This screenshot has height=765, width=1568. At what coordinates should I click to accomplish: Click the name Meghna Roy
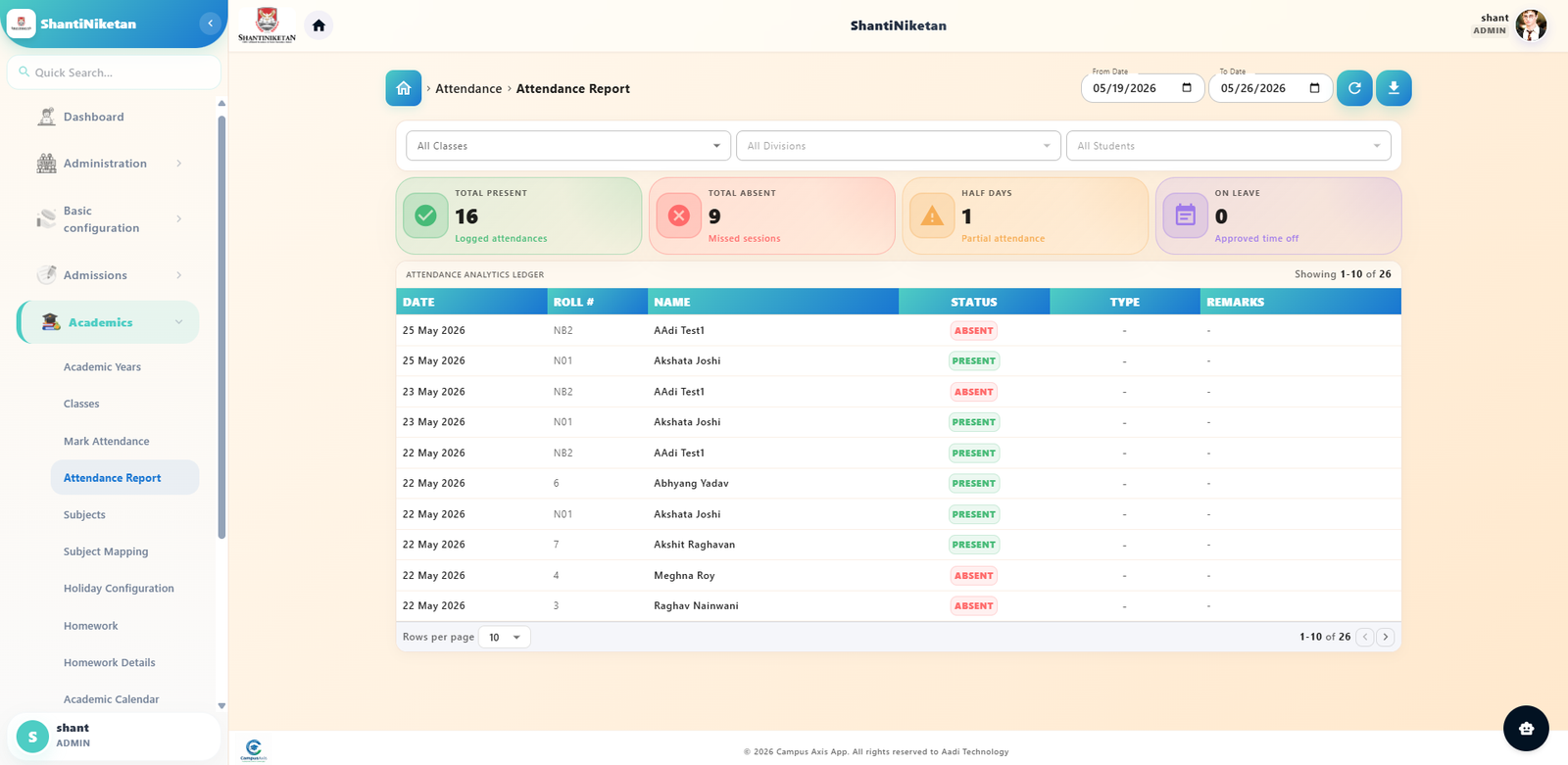(684, 576)
